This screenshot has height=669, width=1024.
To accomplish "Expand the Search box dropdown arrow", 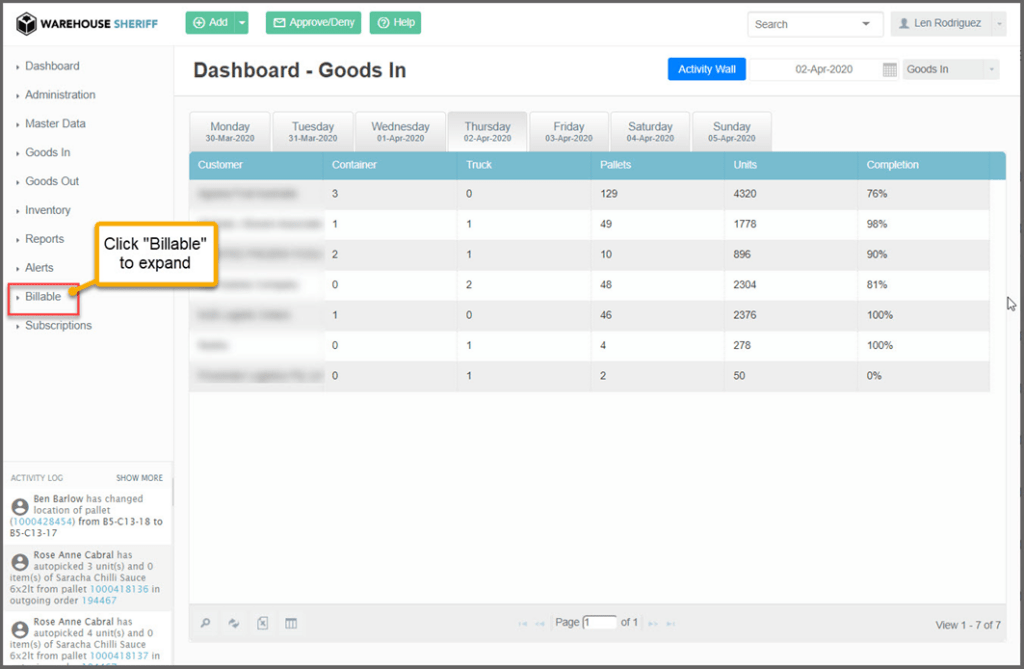I will (x=865, y=24).
